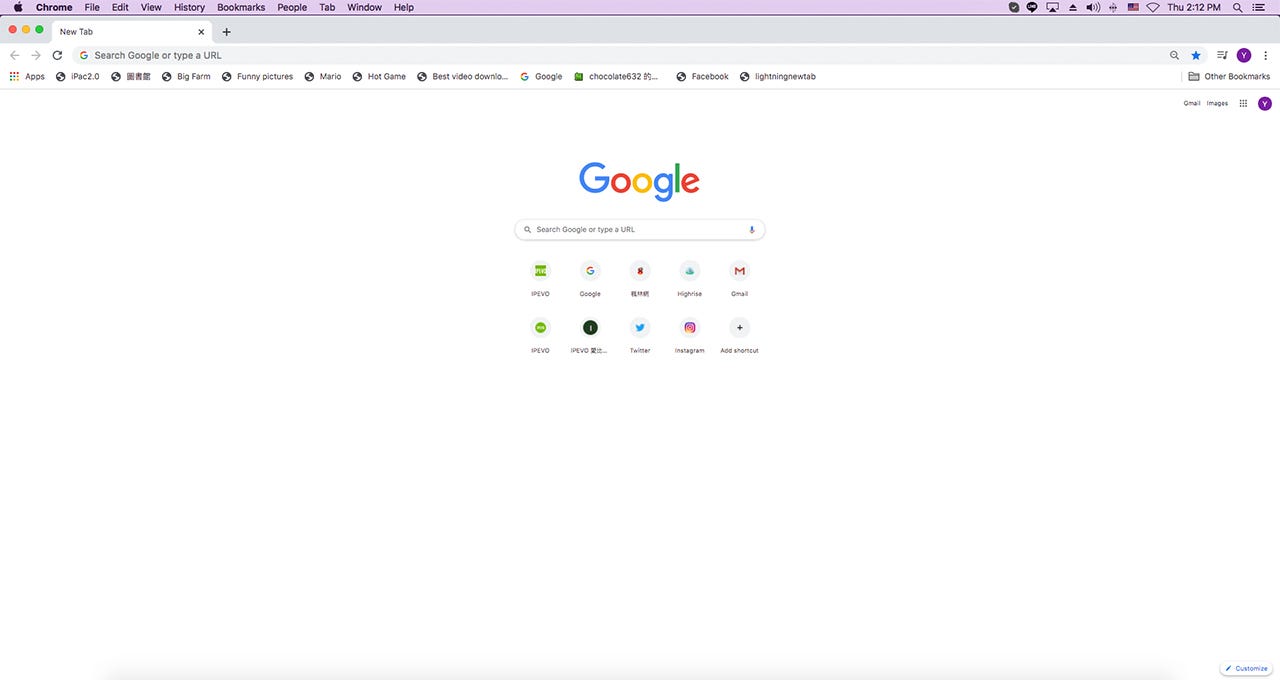Open the View menu
Screen dimensions: 1280x680
click(x=151, y=7)
